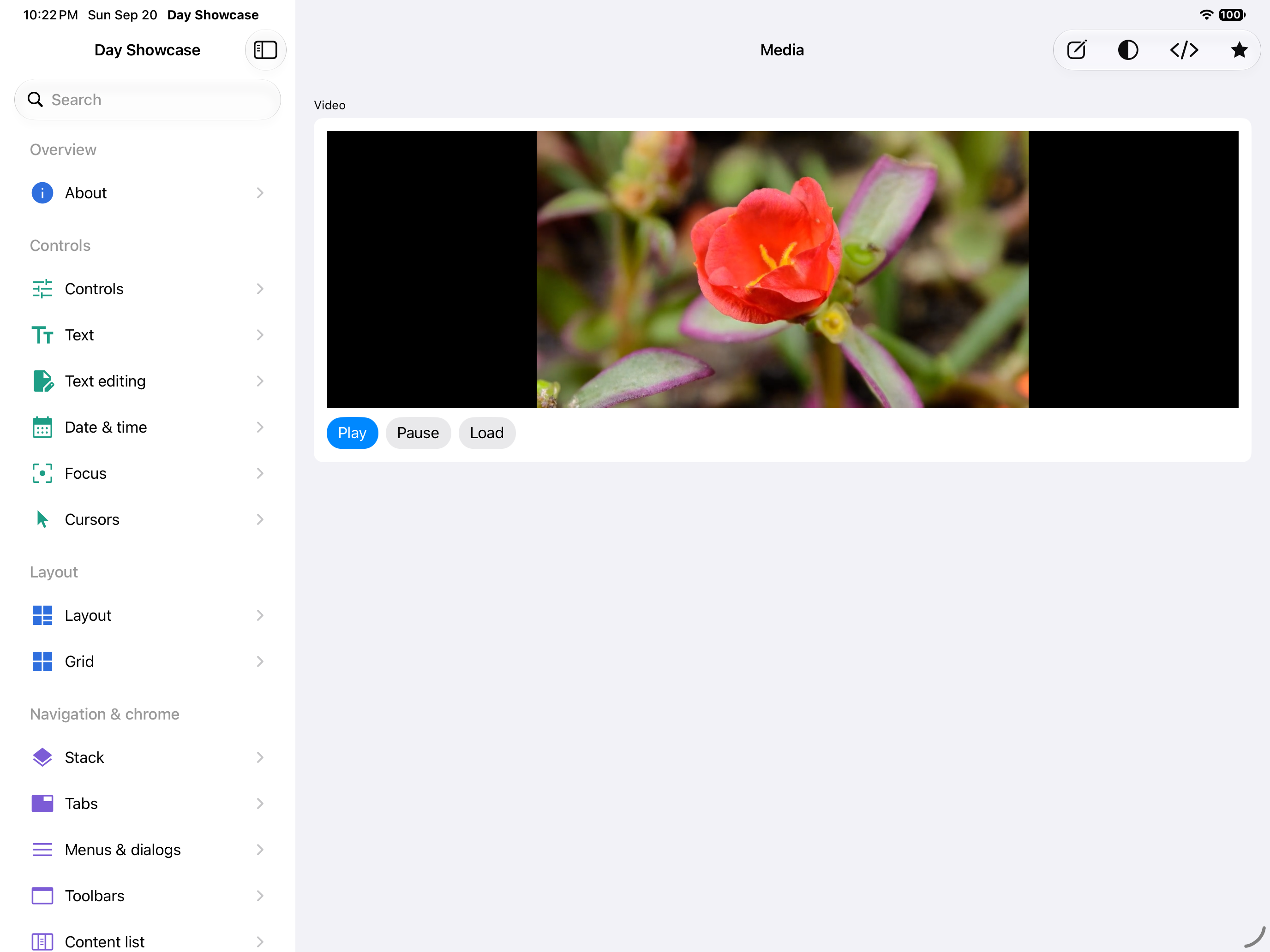
Task: Expand the Tabs row chevron
Action: pos(260,803)
